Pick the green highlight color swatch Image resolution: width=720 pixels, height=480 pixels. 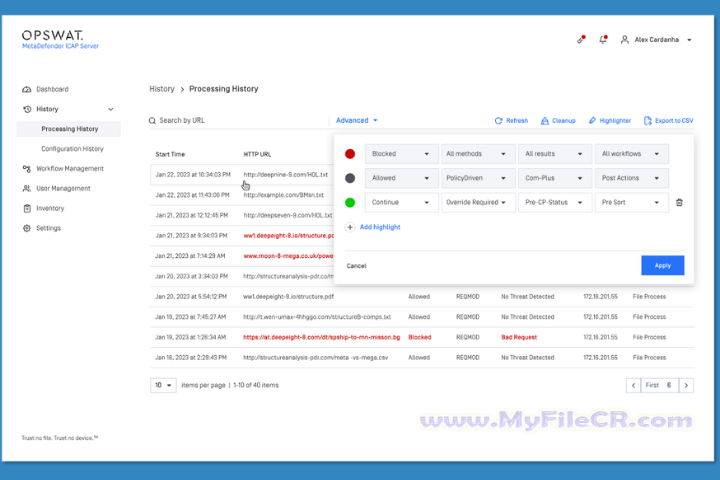350,203
